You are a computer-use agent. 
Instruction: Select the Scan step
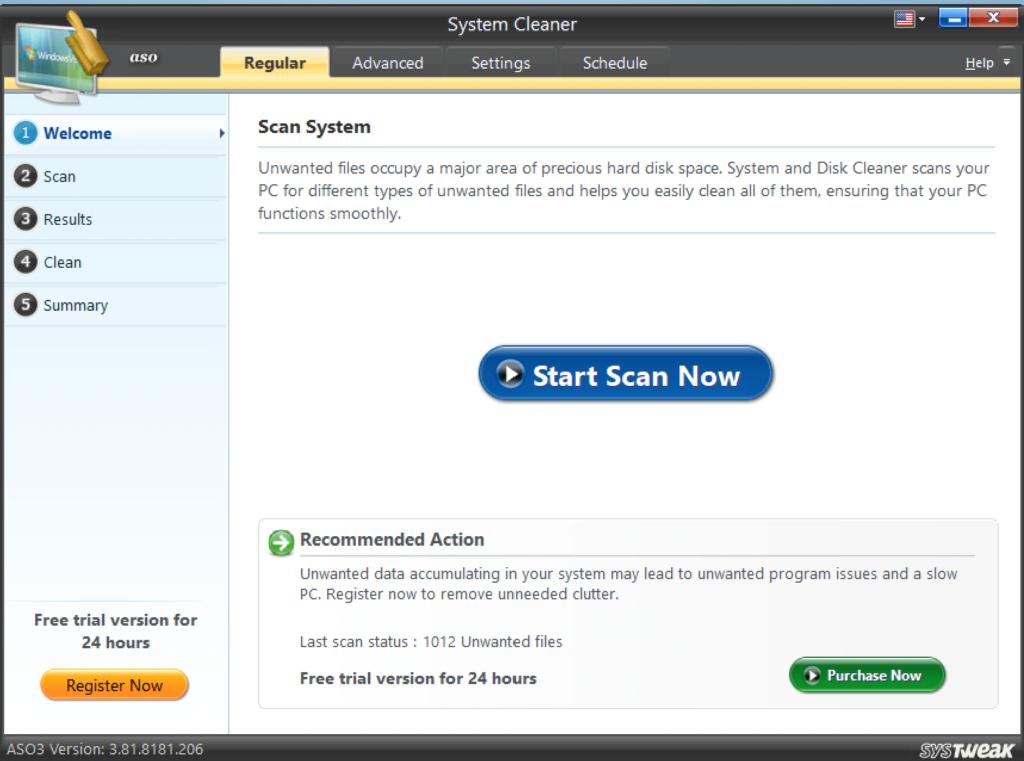point(116,176)
